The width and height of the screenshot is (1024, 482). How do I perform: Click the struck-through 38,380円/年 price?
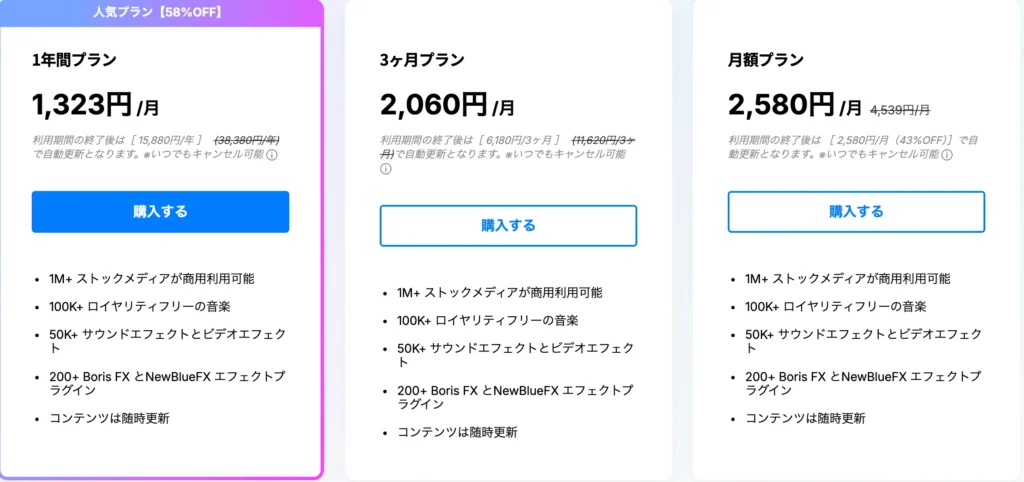point(246,140)
